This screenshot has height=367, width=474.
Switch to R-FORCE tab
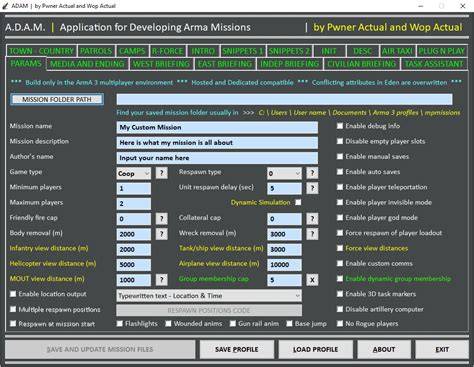(167, 51)
